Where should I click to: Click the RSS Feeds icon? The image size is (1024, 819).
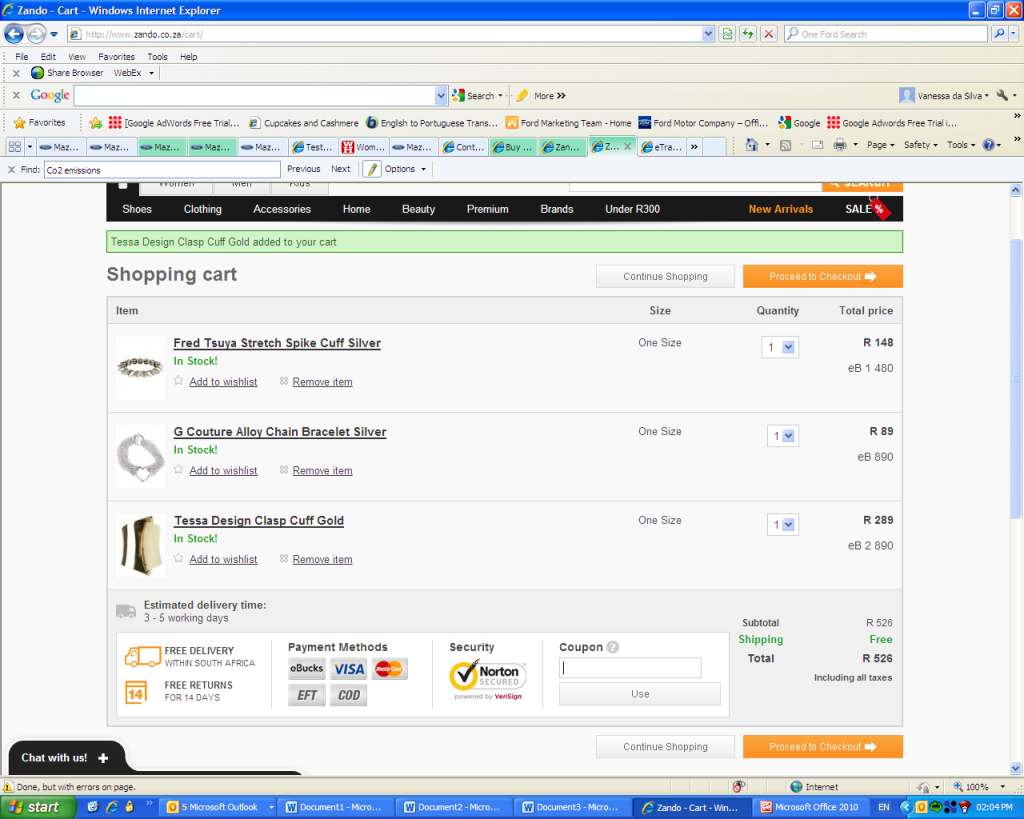(786, 145)
